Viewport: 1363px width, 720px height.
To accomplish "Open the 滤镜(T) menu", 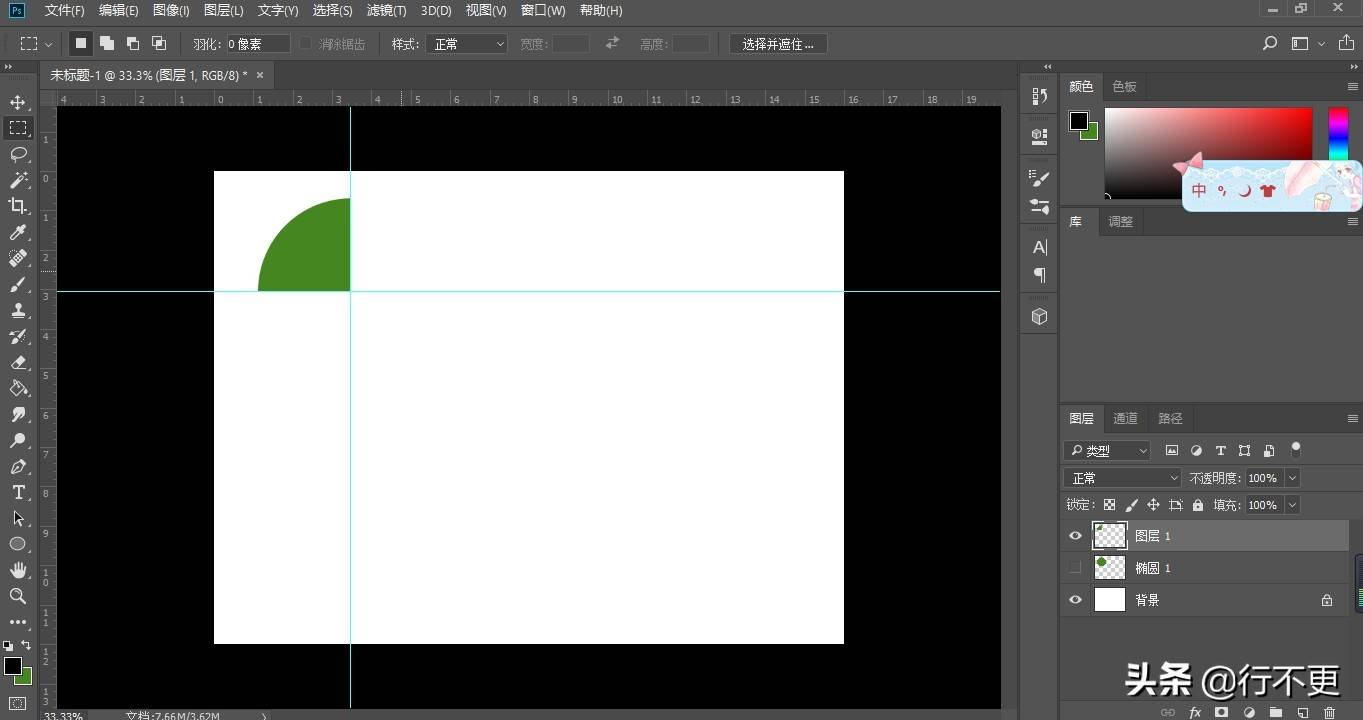I will [x=386, y=10].
